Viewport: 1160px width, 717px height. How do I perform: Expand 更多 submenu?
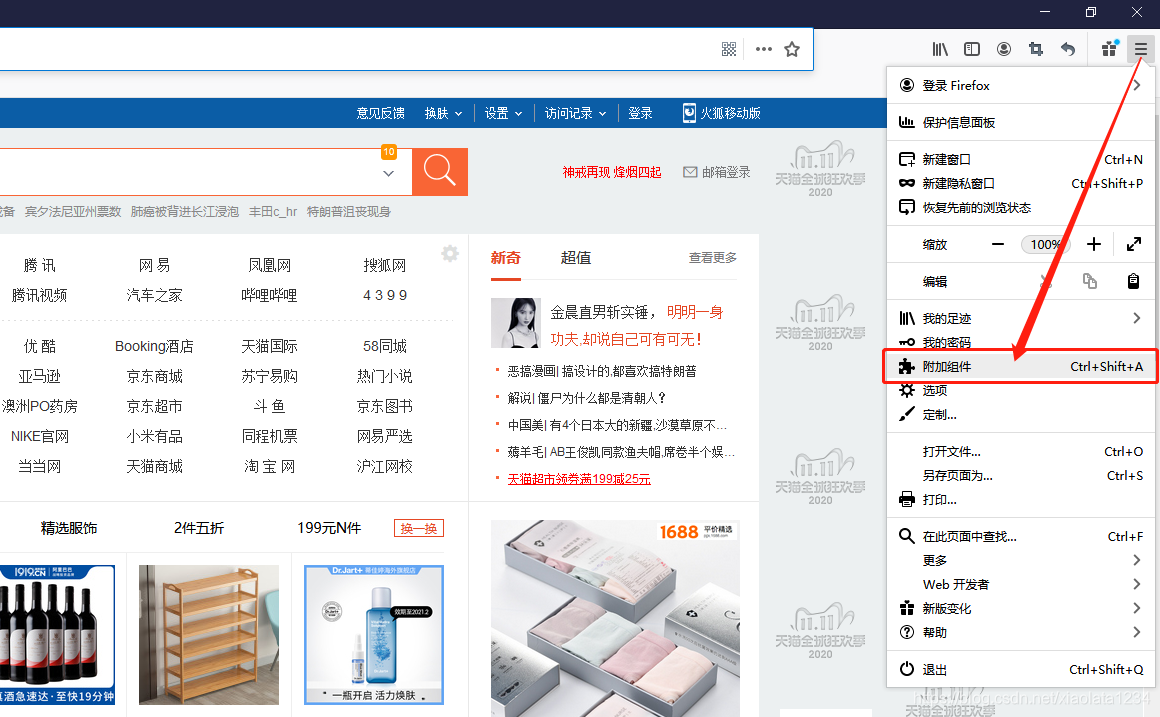tap(1021, 560)
